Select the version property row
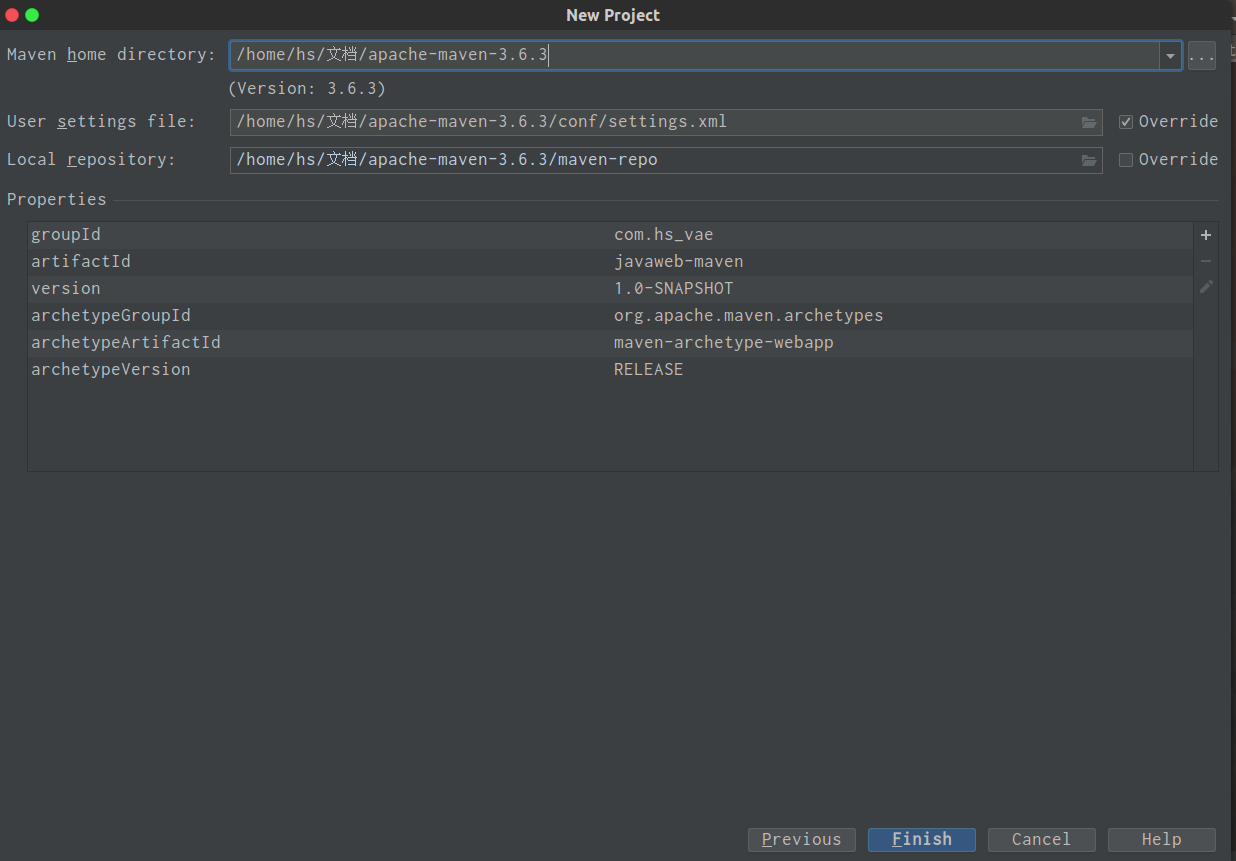 click(610, 289)
